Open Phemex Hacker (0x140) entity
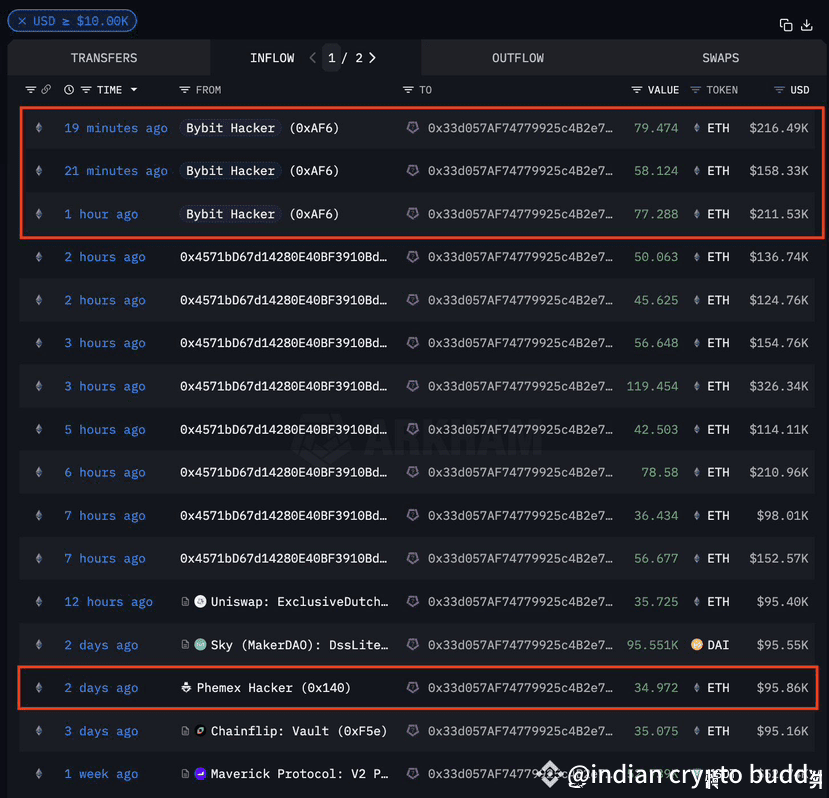 click(273, 688)
